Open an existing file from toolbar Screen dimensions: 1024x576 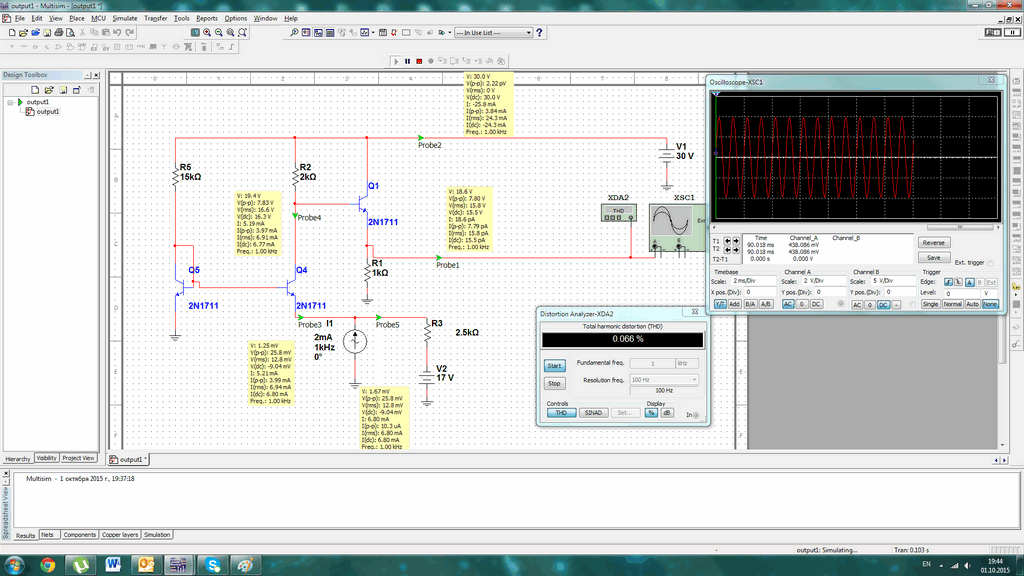tap(24, 33)
